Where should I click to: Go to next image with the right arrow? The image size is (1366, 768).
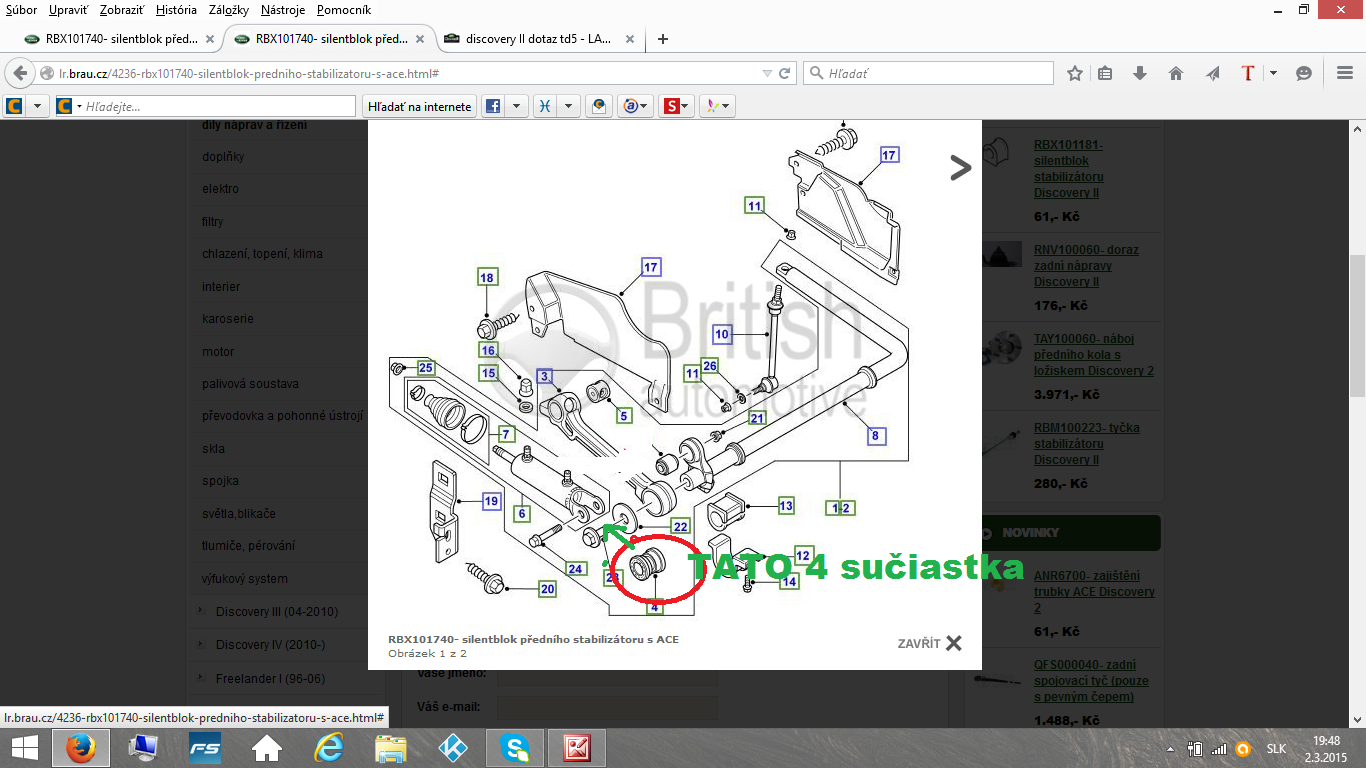(960, 168)
